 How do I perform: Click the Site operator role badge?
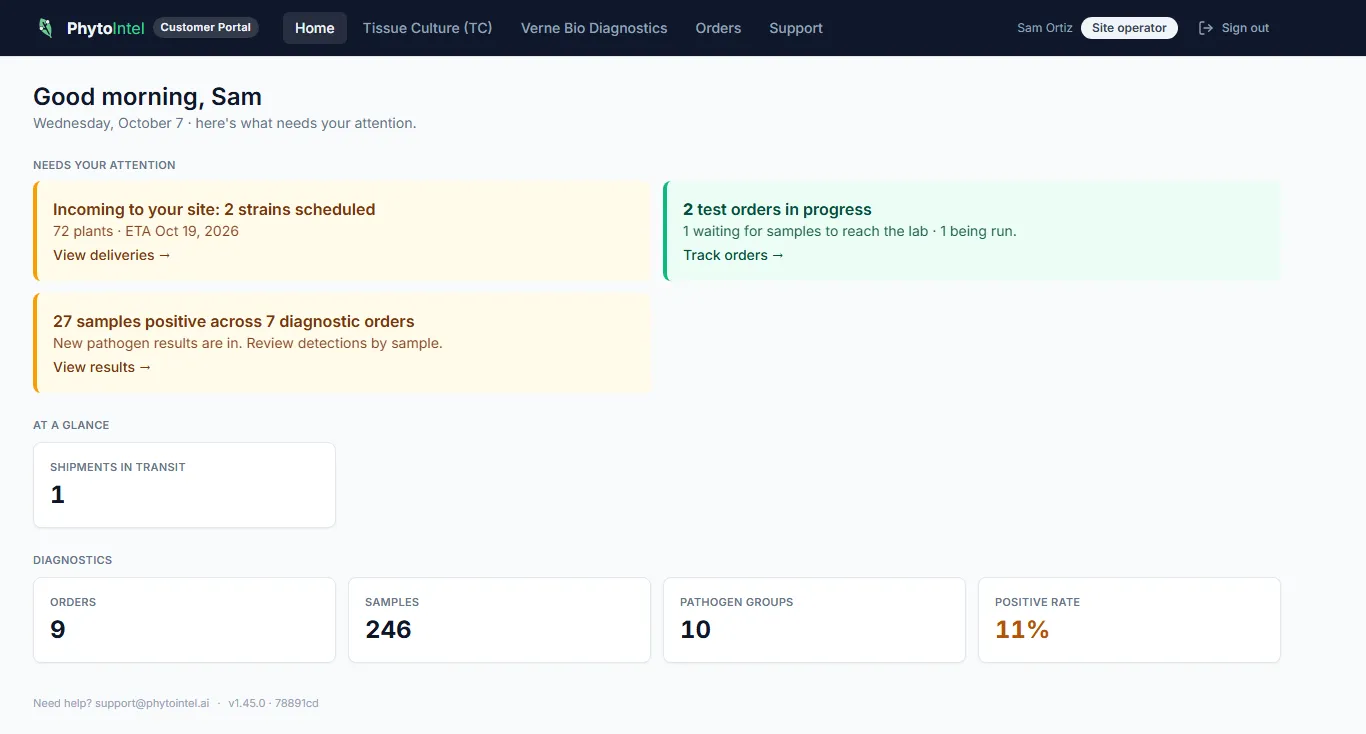1129,28
